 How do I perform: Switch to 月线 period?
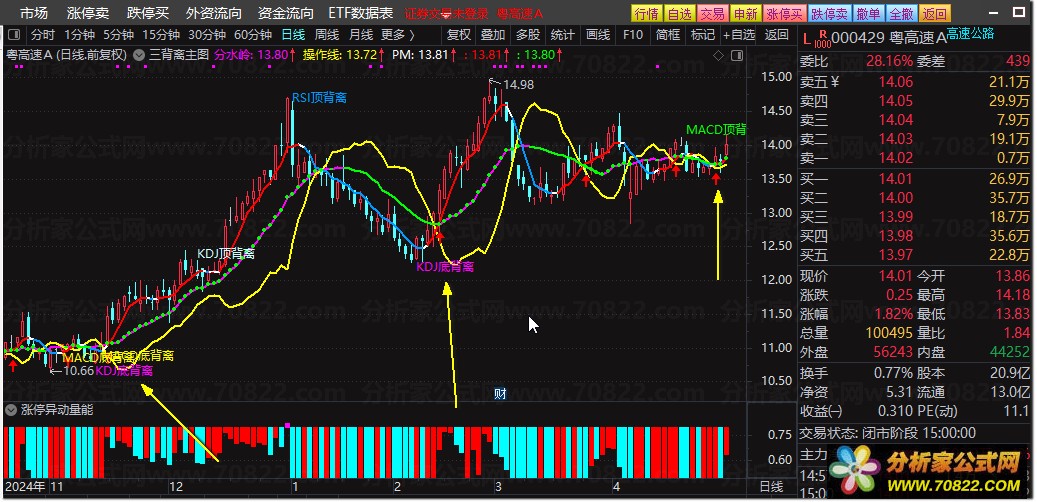coord(360,35)
